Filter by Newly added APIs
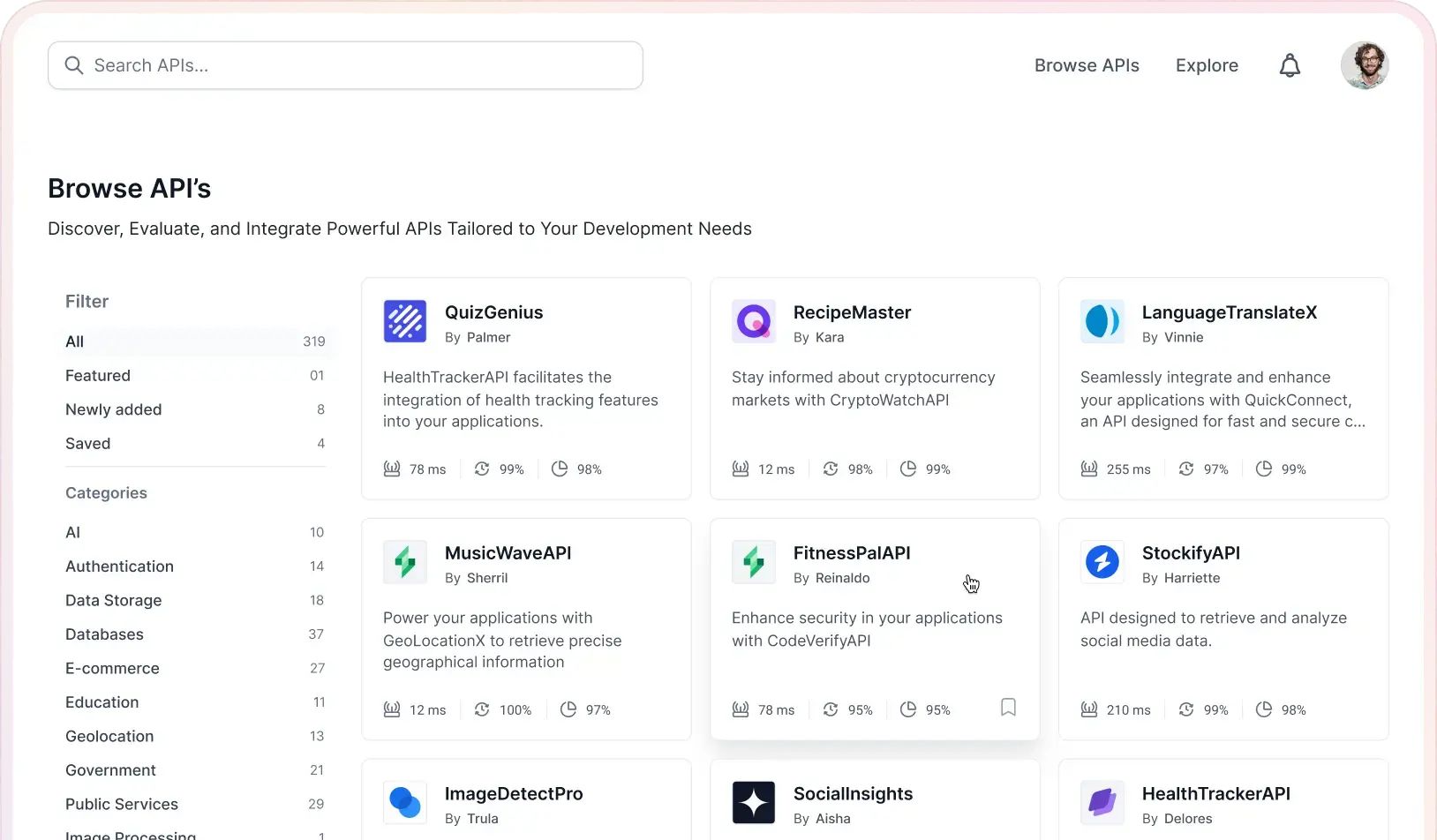The height and width of the screenshot is (840, 1437). point(113,409)
